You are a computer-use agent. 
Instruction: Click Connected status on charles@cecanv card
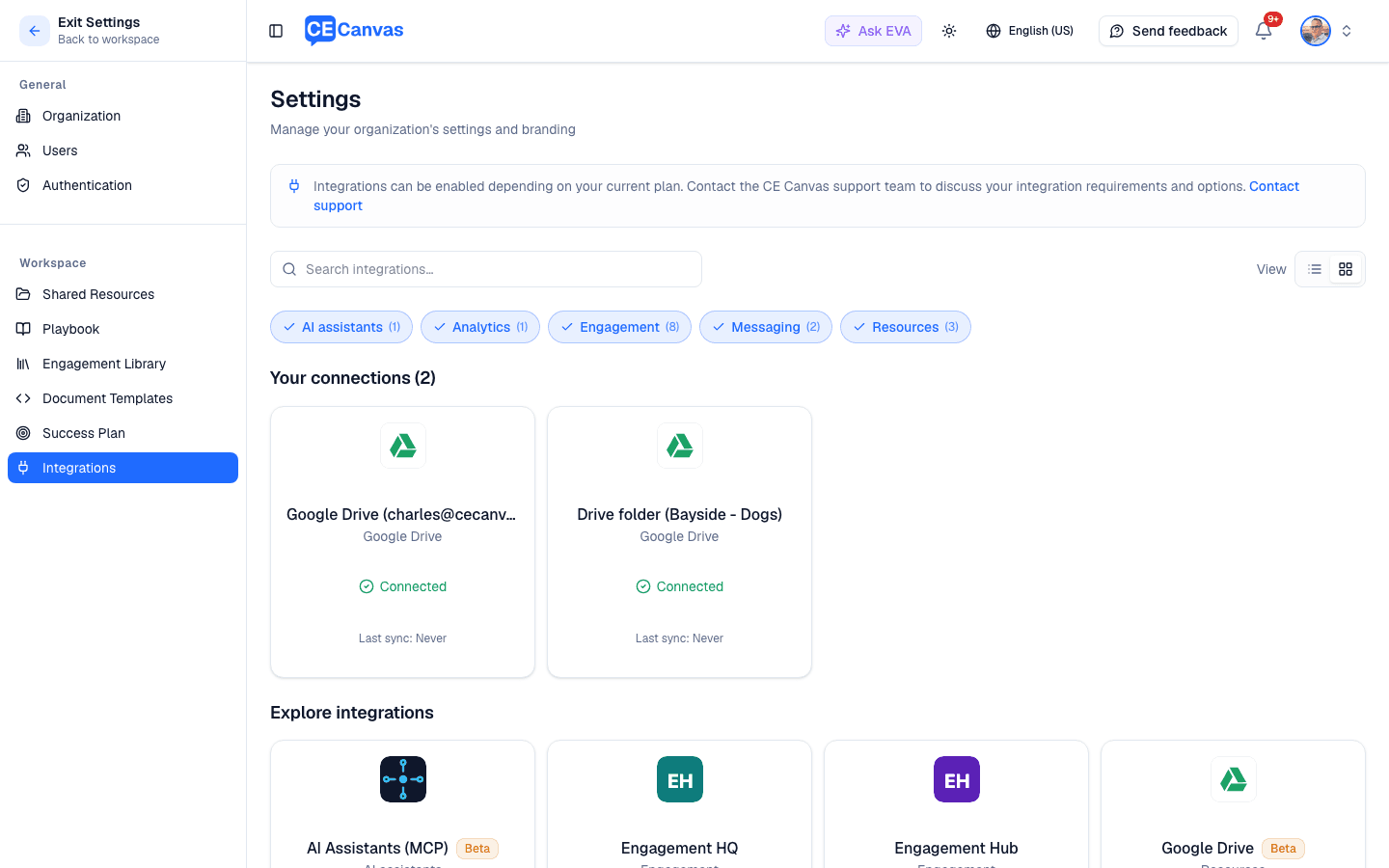point(402,586)
